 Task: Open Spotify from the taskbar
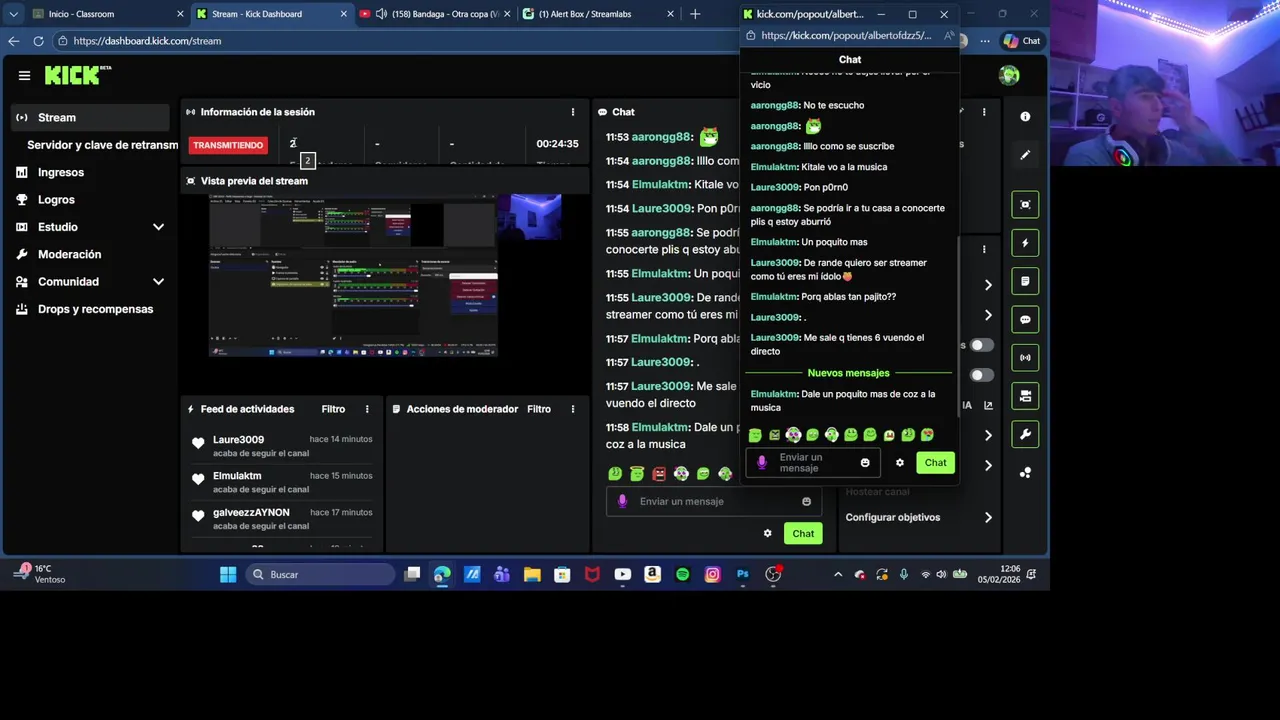[x=682, y=574]
